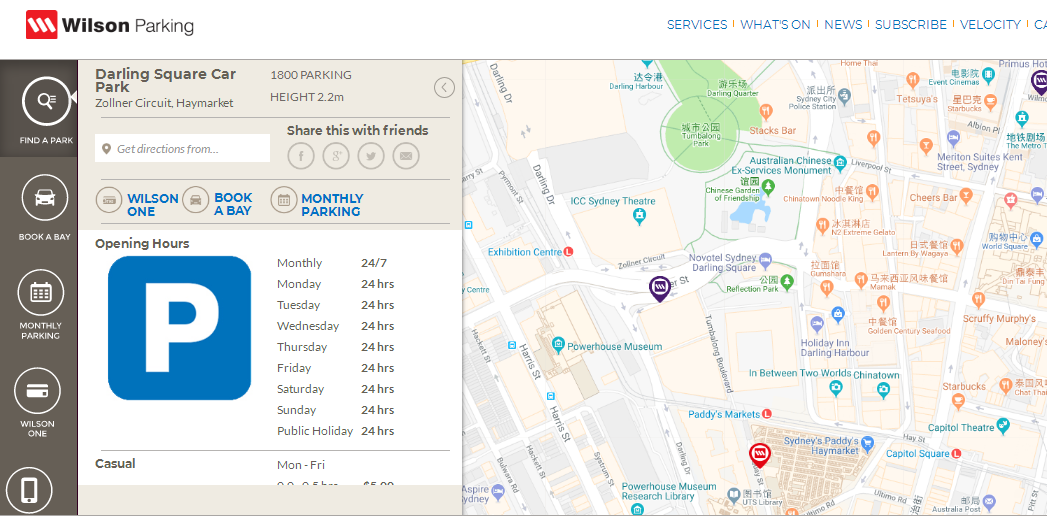The width and height of the screenshot is (1047, 517).
Task: Click Australian Chinese Ex-Services Monument pin
Action: [x=841, y=161]
